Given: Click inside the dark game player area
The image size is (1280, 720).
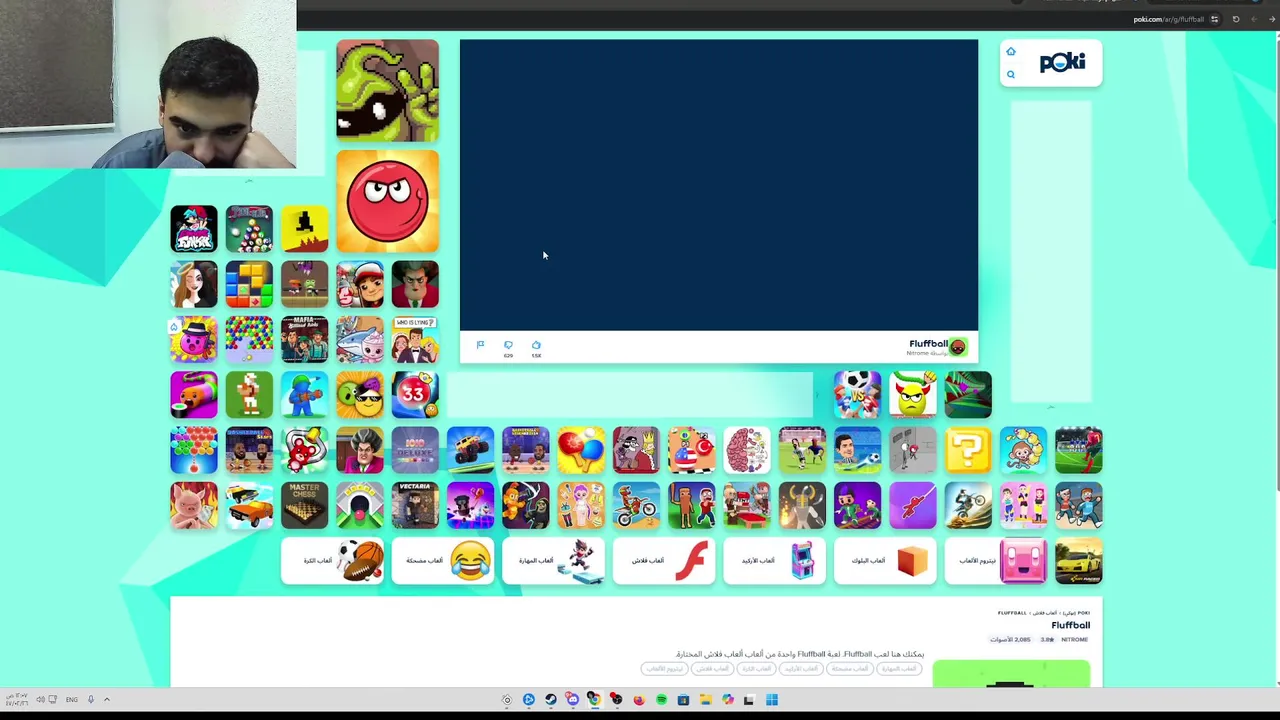Looking at the screenshot, I should click(x=719, y=185).
